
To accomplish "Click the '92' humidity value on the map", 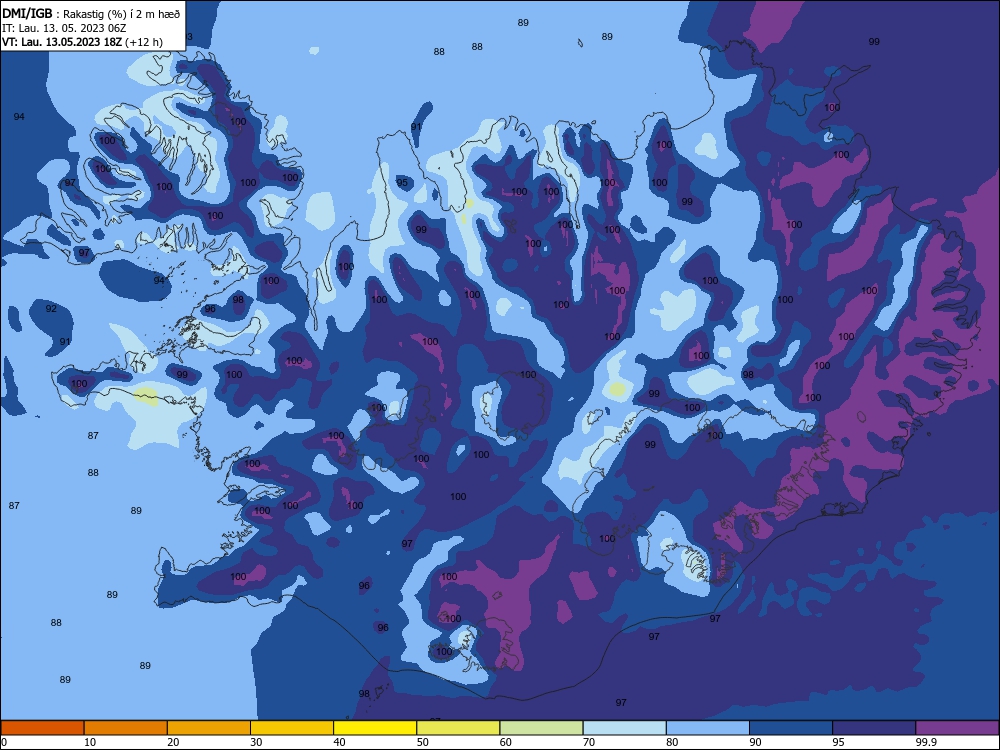I will (51, 309).
